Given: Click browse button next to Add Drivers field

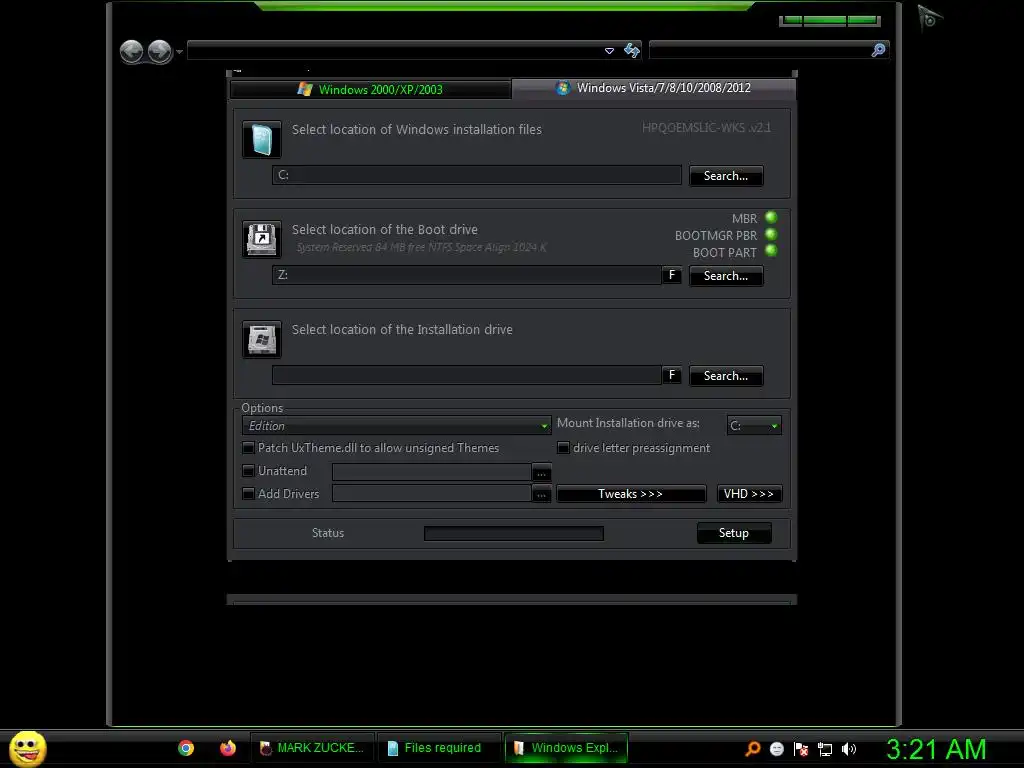Looking at the screenshot, I should click(541, 494).
